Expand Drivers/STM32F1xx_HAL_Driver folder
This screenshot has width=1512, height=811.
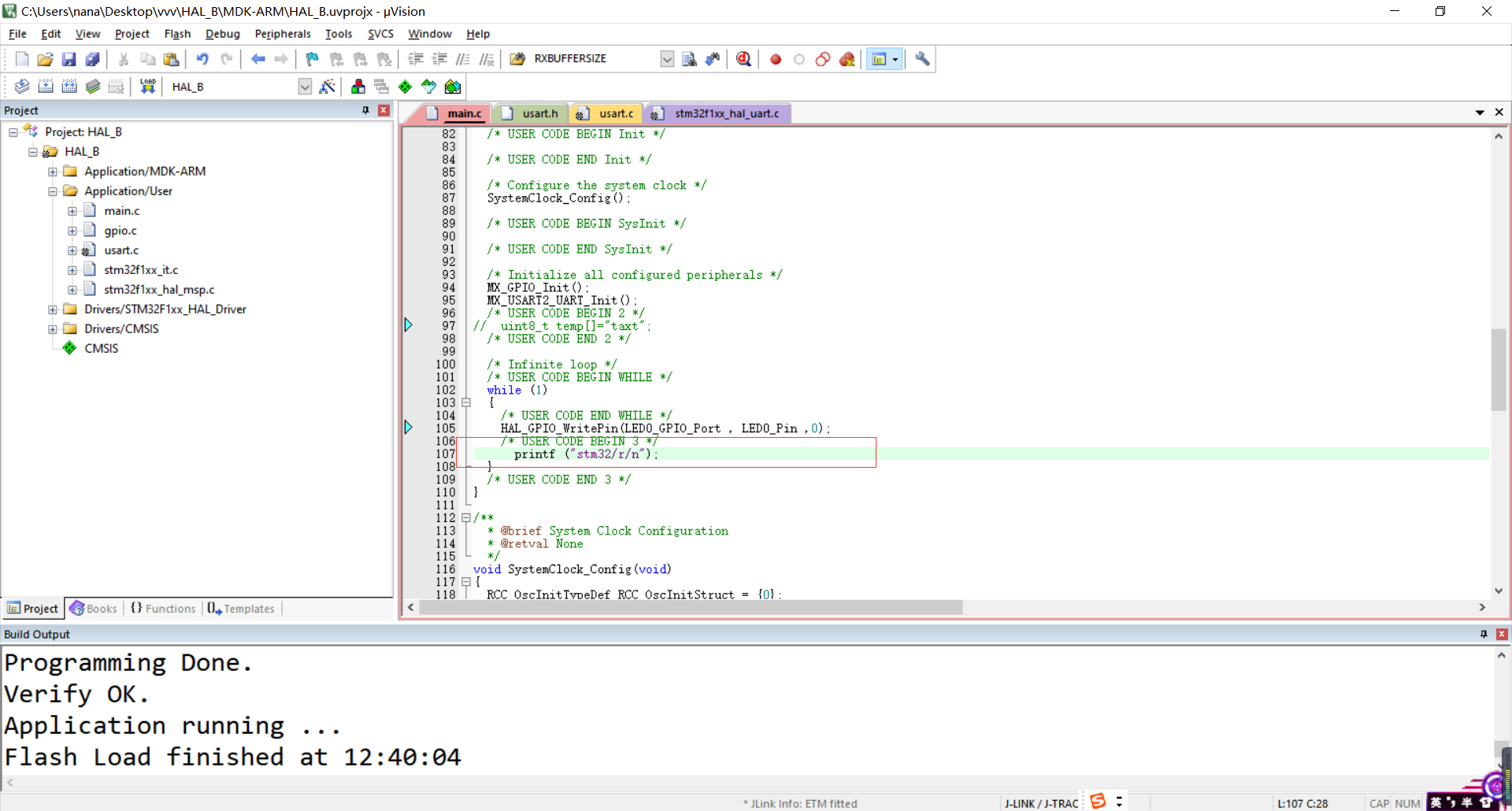[x=52, y=309]
